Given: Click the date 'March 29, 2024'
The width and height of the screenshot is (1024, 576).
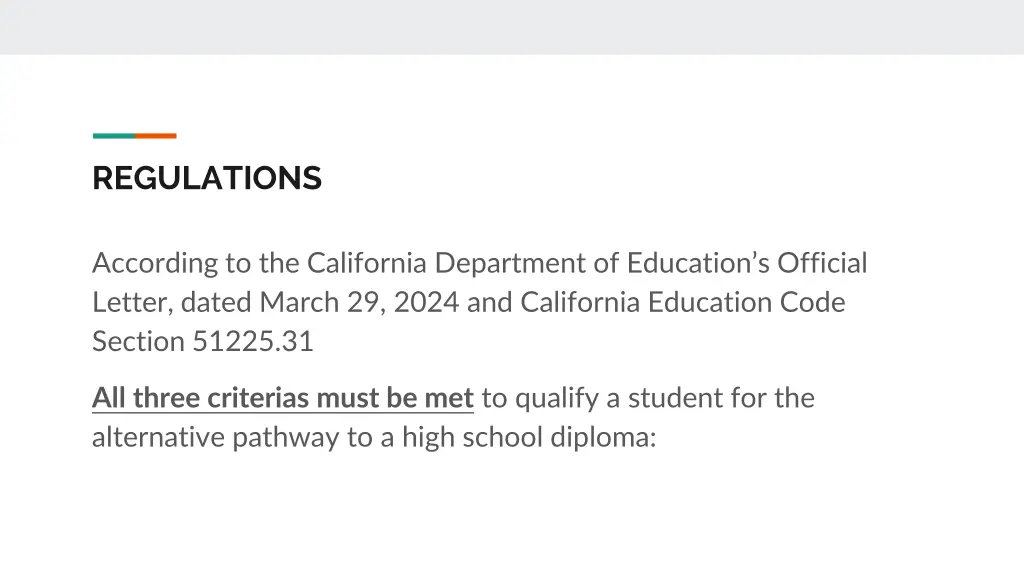Looking at the screenshot, I should click(x=359, y=303).
